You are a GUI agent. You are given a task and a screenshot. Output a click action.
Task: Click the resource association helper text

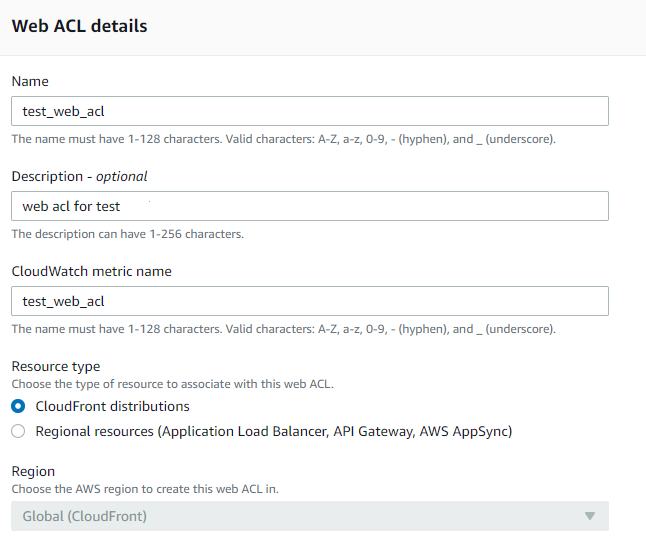[x=172, y=384]
